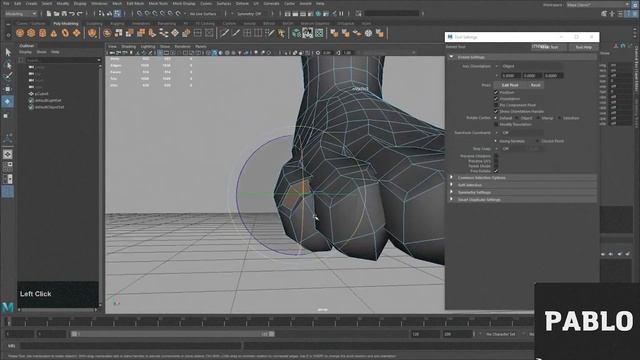Select the arrow Select tool in toolbox

pyautogui.click(x=8, y=52)
